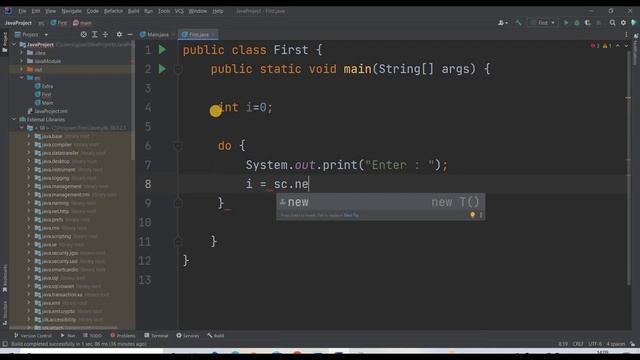The width and height of the screenshot is (640, 360).
Task: Expand all using the Project panel toolbar icon
Action: 95,35
